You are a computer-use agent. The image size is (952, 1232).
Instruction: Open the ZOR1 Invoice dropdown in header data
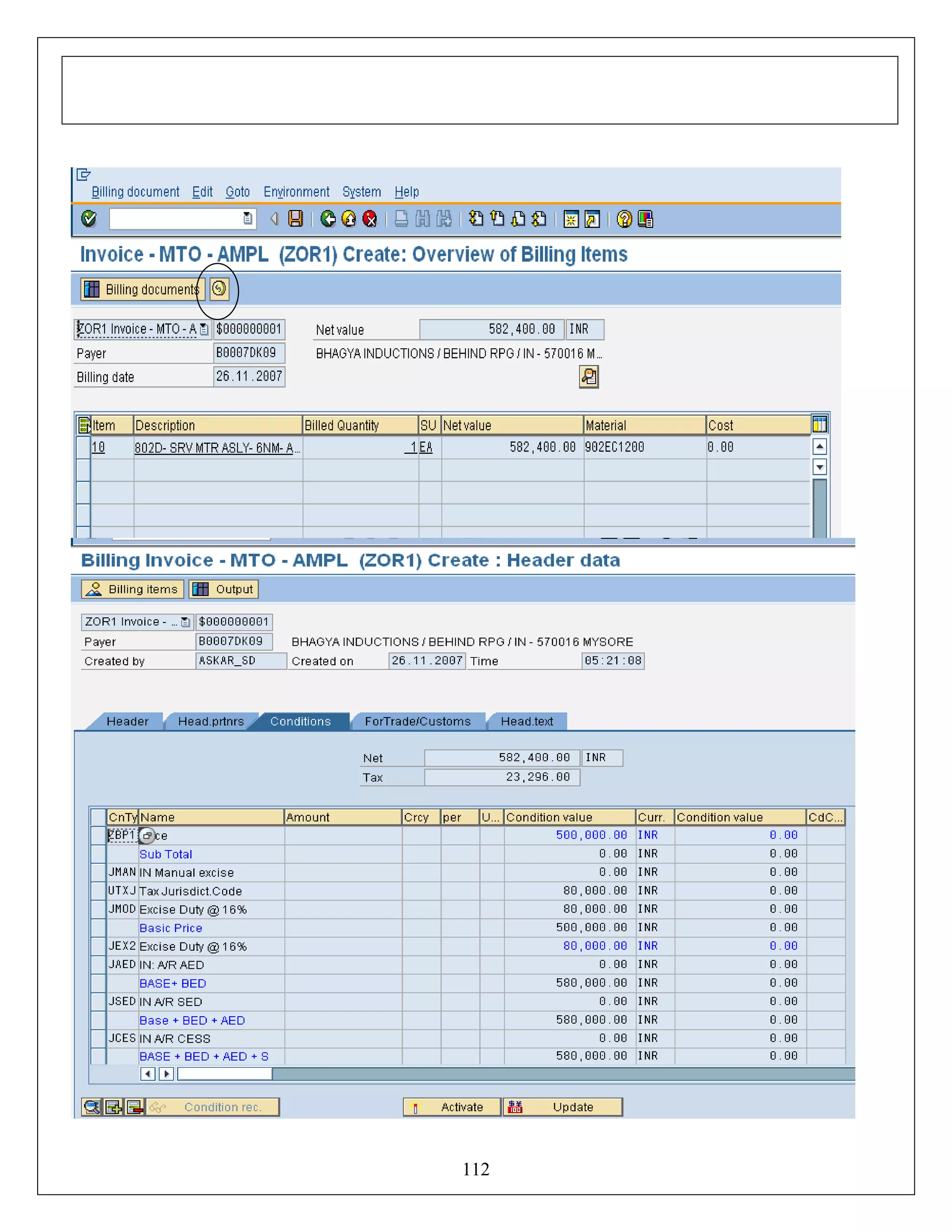tap(185, 622)
